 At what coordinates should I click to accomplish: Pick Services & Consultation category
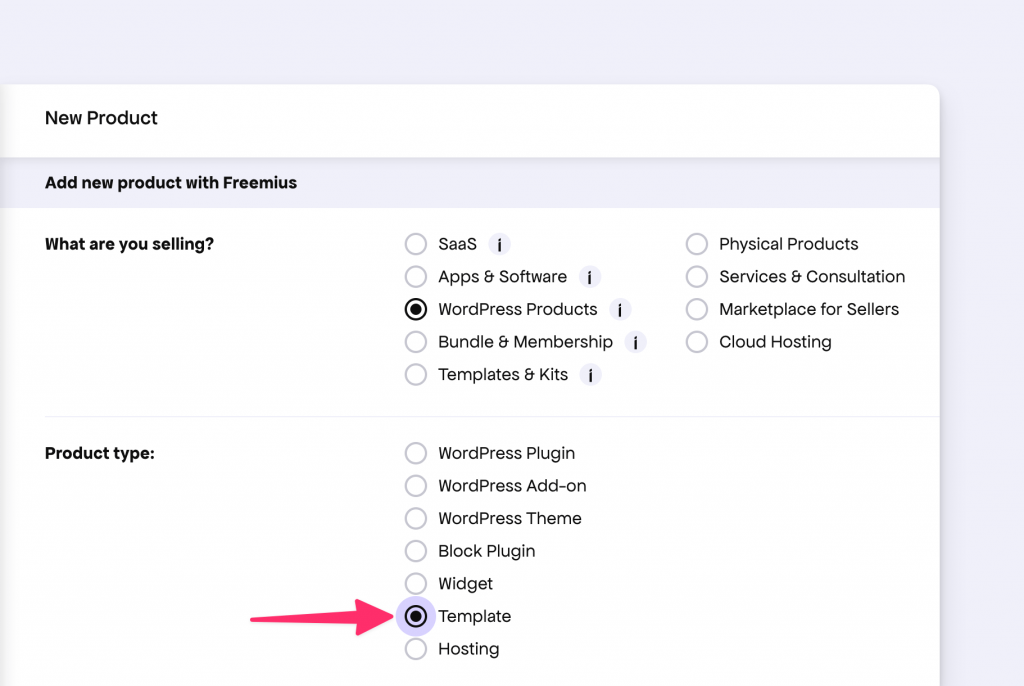[x=697, y=277]
